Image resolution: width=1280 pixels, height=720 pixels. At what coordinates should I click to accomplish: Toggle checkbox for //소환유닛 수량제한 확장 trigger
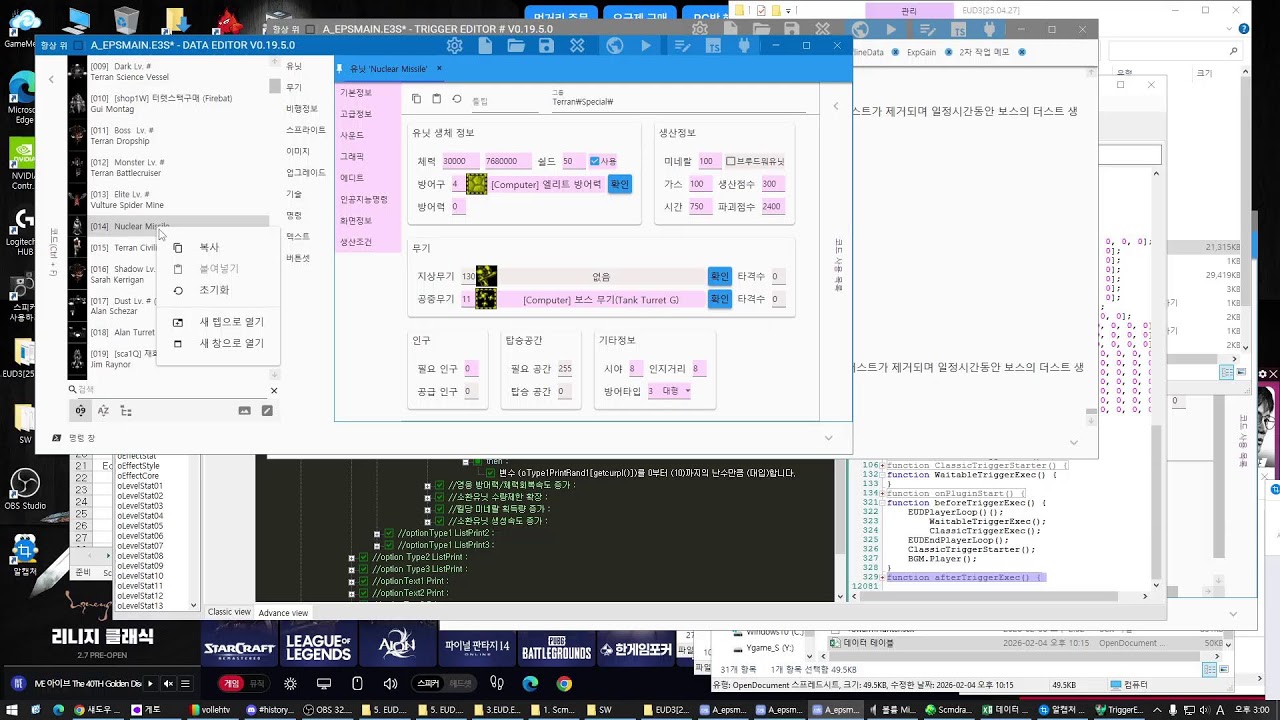click(x=439, y=497)
